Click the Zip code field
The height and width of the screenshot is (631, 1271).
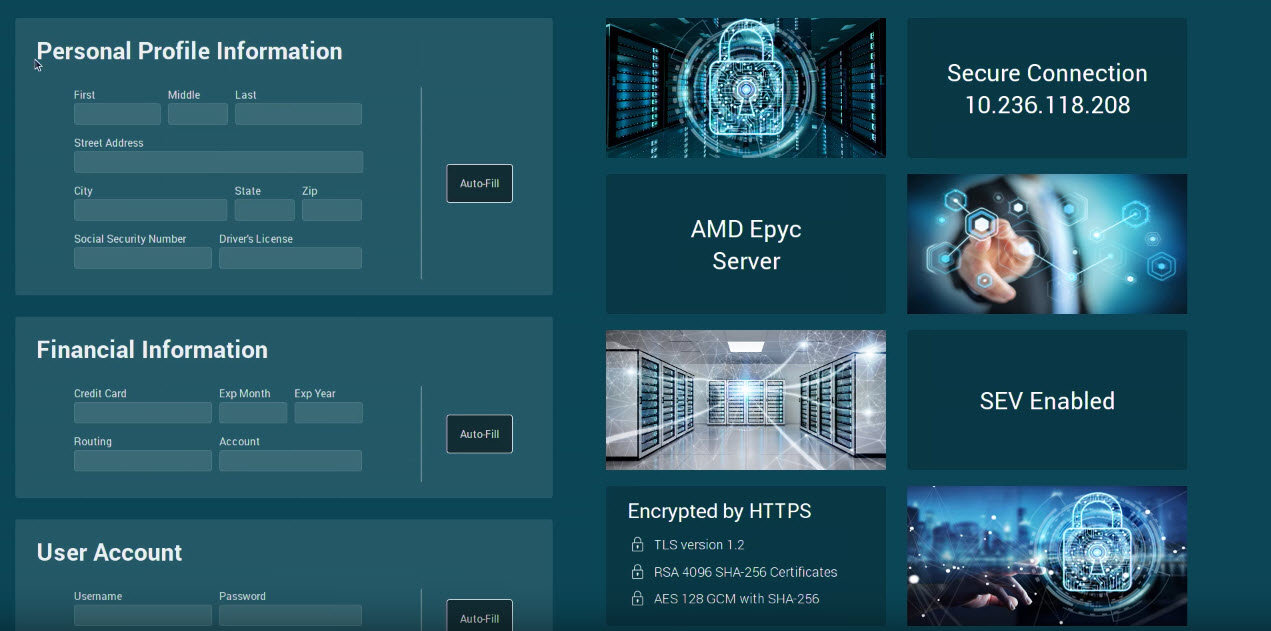tap(332, 210)
